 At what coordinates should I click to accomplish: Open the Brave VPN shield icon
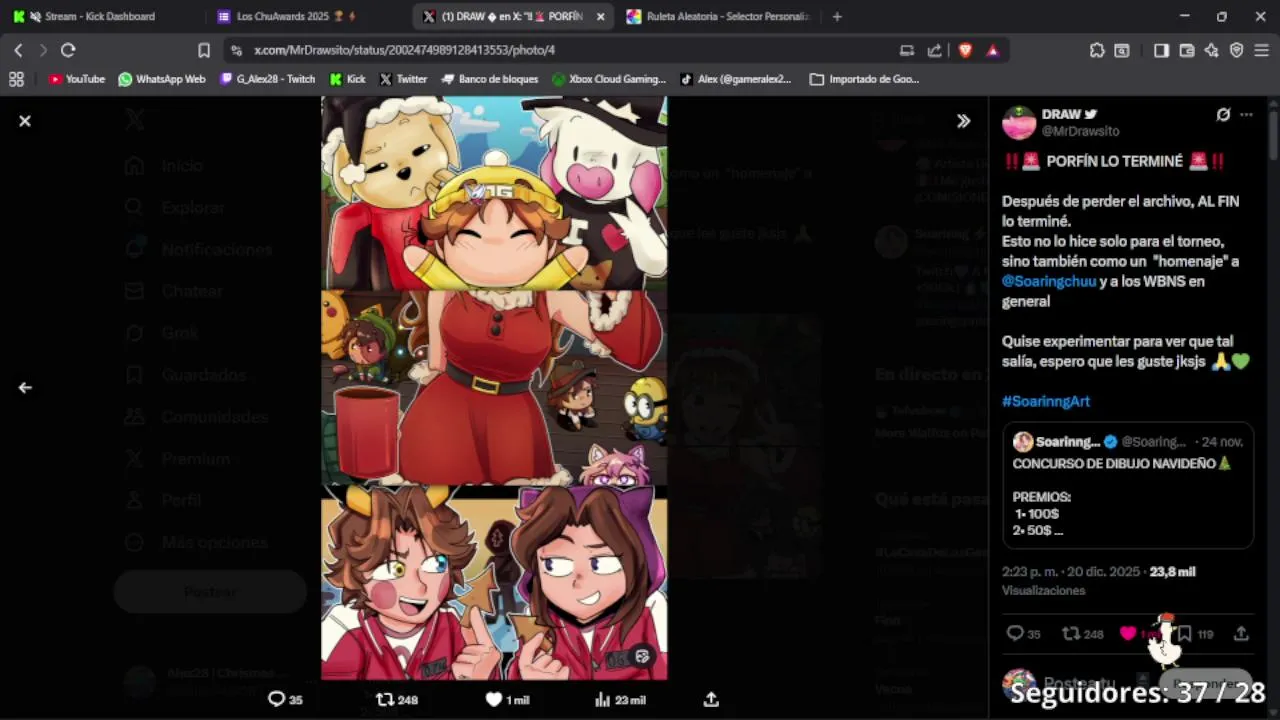[1236, 50]
